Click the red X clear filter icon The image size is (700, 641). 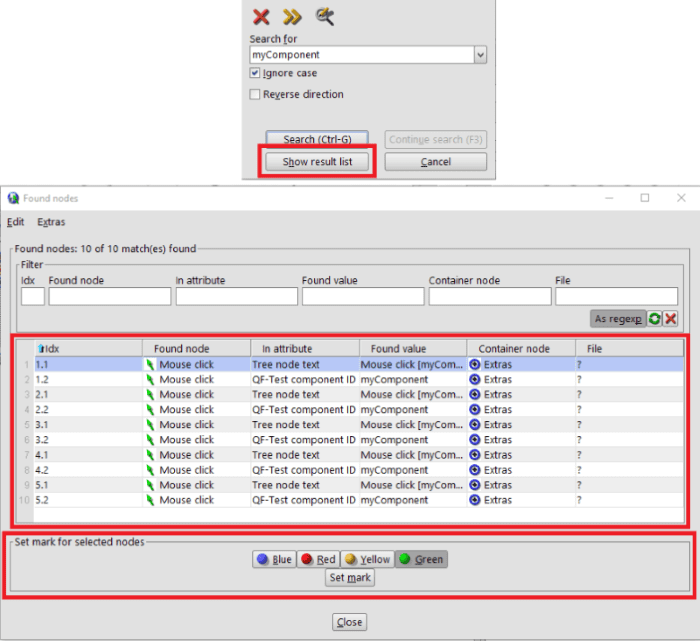[671, 319]
